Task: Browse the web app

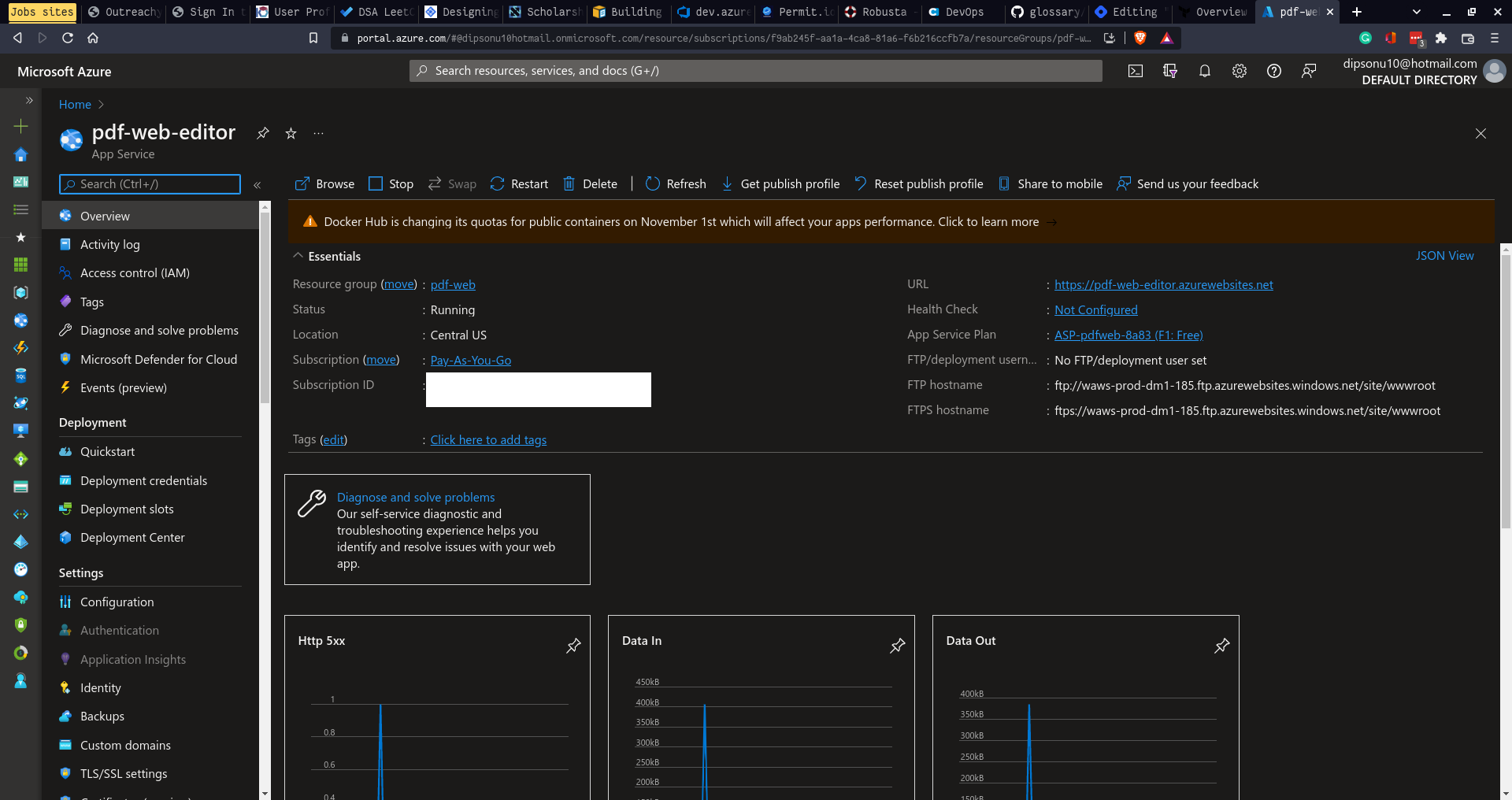Action: (x=324, y=184)
